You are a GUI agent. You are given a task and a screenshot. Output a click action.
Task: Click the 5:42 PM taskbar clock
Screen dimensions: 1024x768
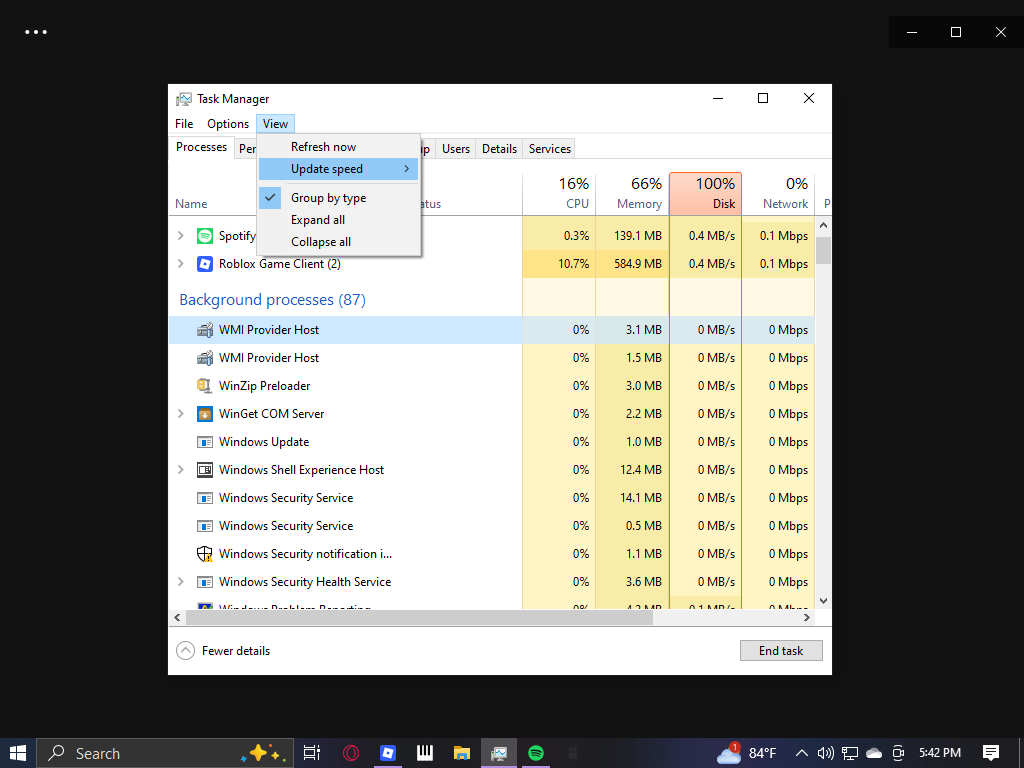tap(940, 753)
